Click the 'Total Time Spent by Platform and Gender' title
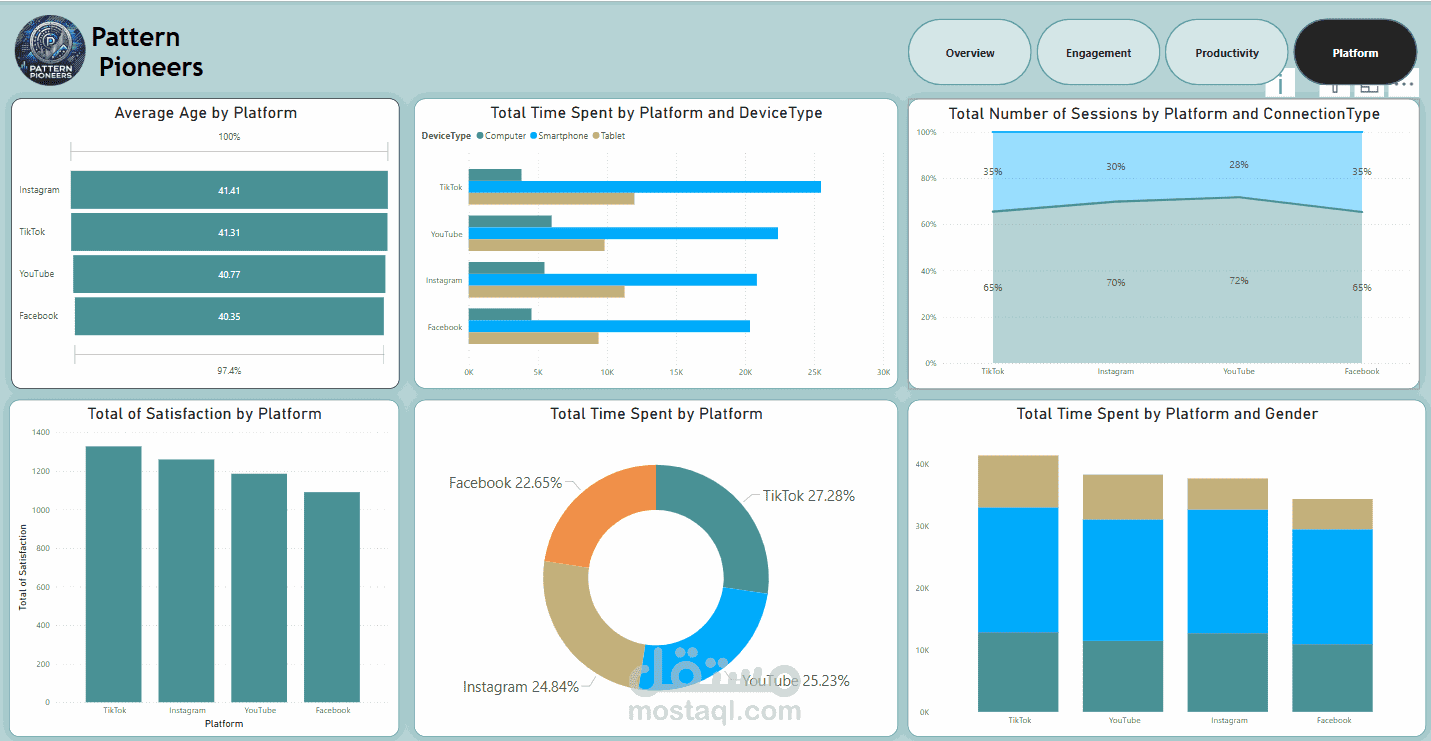 (1167, 414)
